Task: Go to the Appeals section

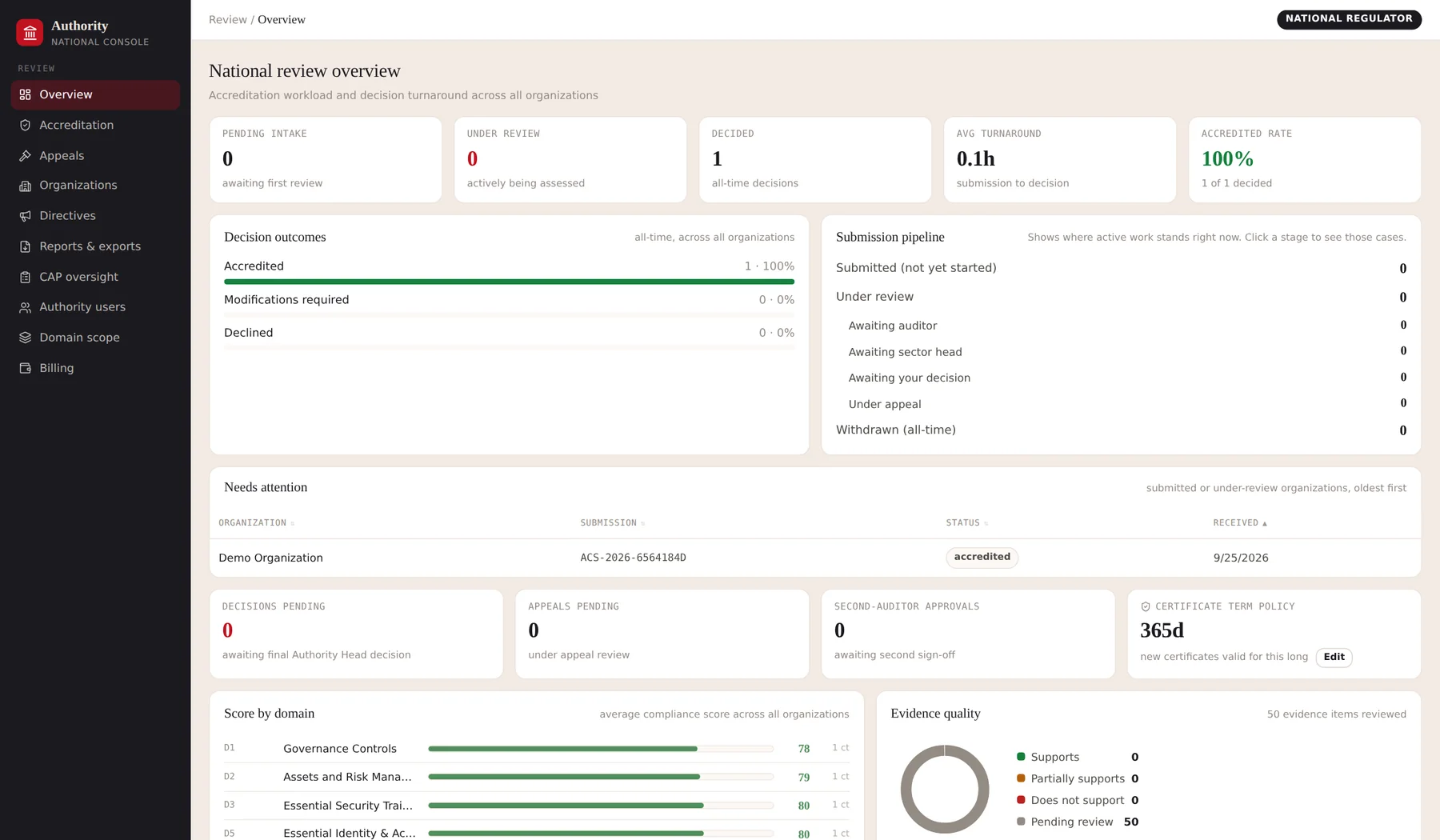Action: [x=95, y=156]
